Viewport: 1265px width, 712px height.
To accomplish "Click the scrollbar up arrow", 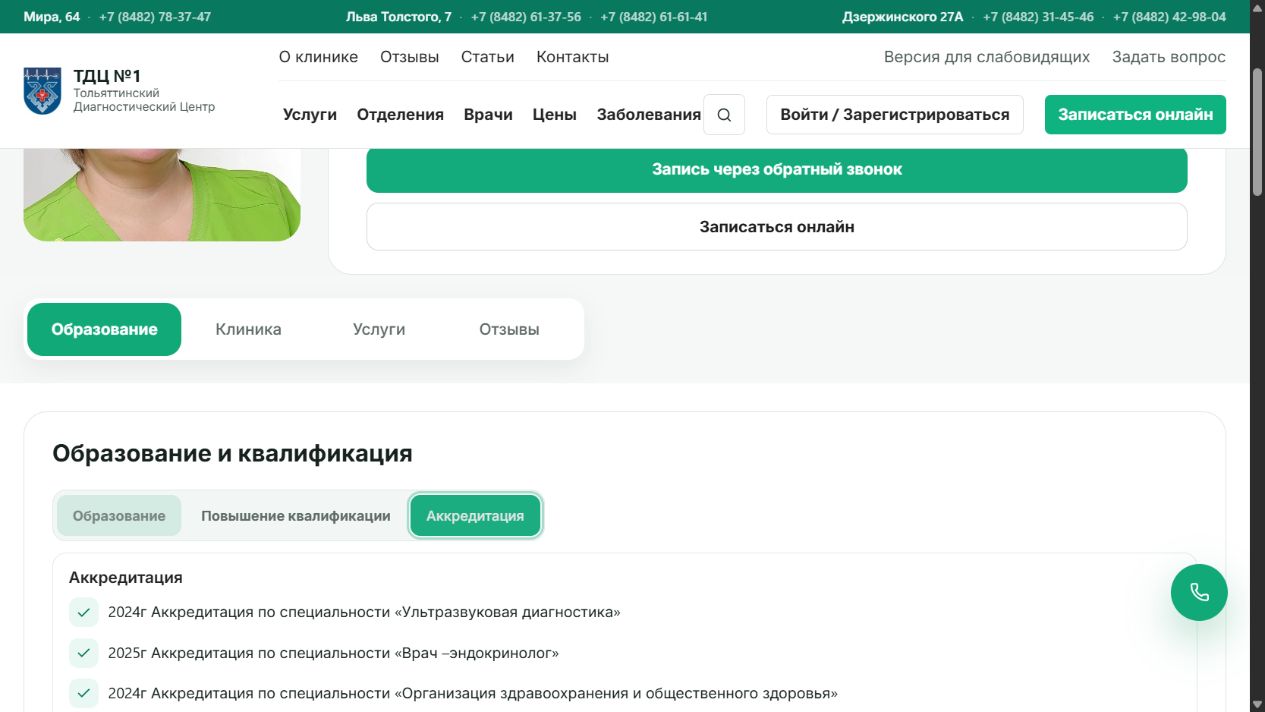I will pyautogui.click(x=1257, y=7).
